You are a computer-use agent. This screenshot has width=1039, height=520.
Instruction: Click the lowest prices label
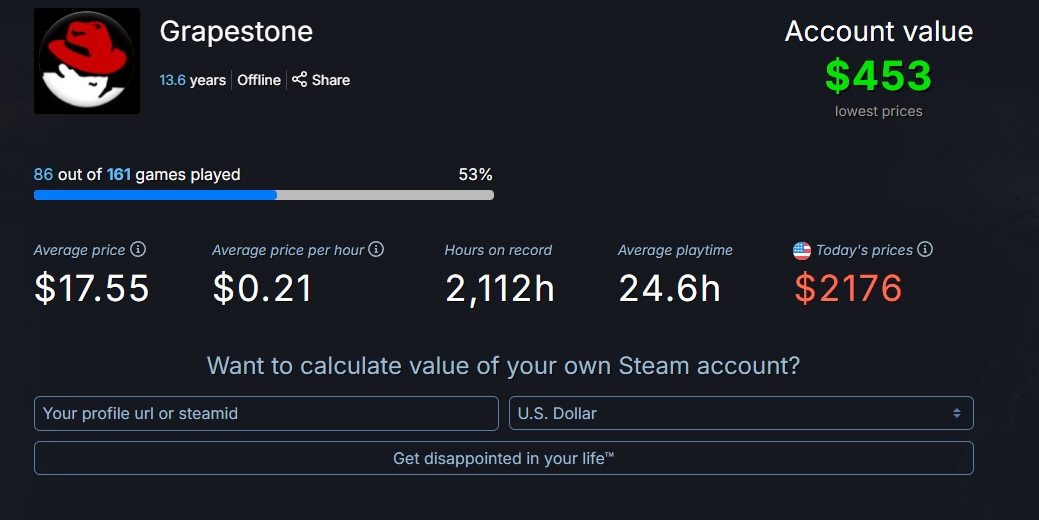[x=879, y=111]
